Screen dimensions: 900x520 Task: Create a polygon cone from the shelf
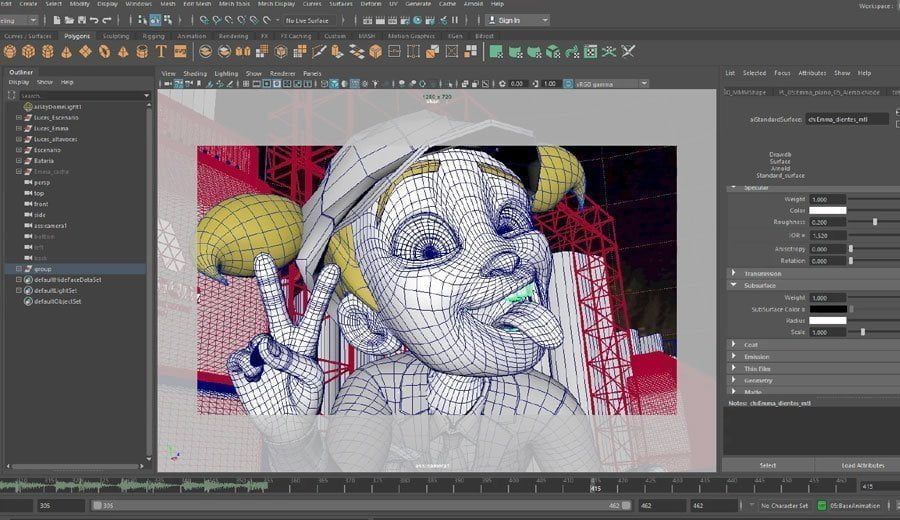point(67,52)
